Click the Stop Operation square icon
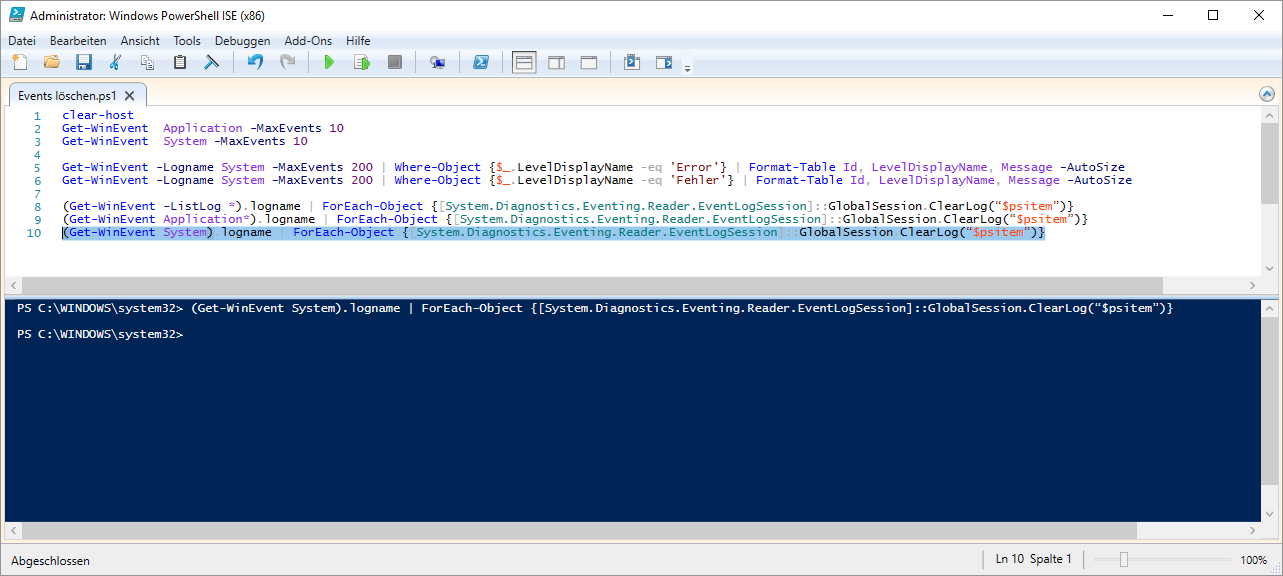The height and width of the screenshot is (576, 1283). [x=395, y=63]
